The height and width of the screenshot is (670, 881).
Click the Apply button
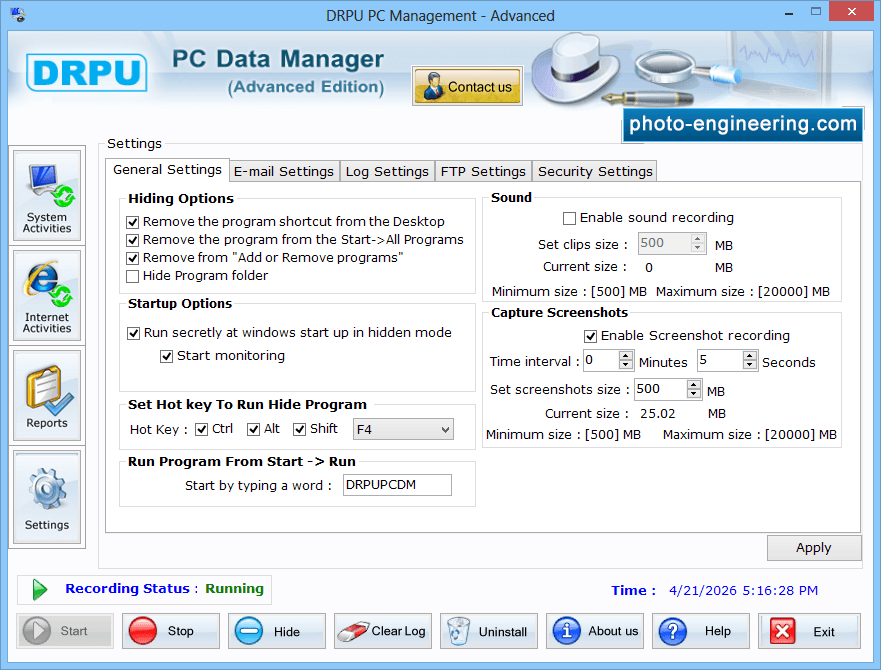coord(814,548)
